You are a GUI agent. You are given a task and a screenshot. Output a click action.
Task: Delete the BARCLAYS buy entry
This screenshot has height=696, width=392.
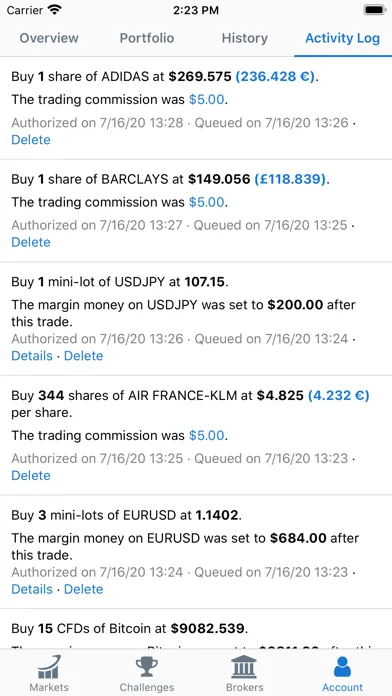31,242
